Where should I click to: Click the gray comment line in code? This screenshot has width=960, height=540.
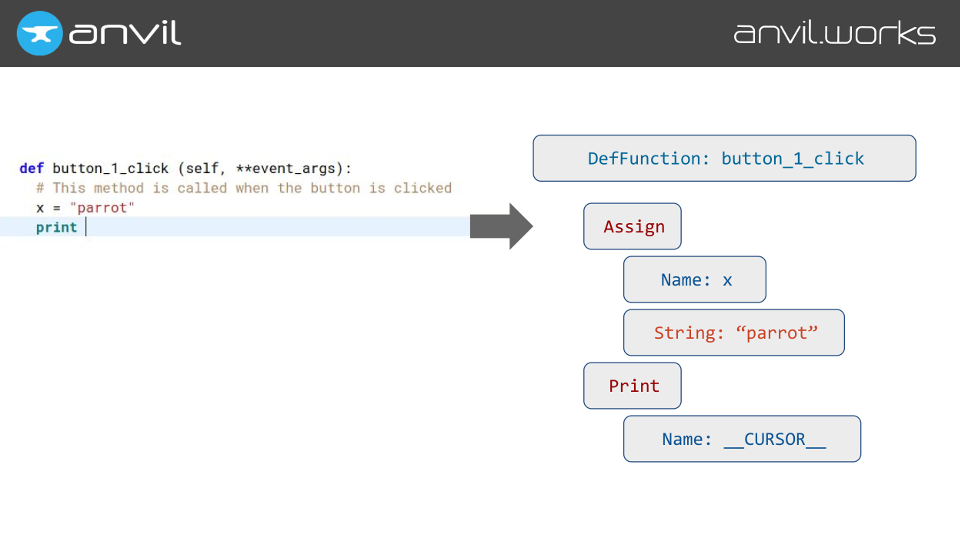click(x=244, y=188)
